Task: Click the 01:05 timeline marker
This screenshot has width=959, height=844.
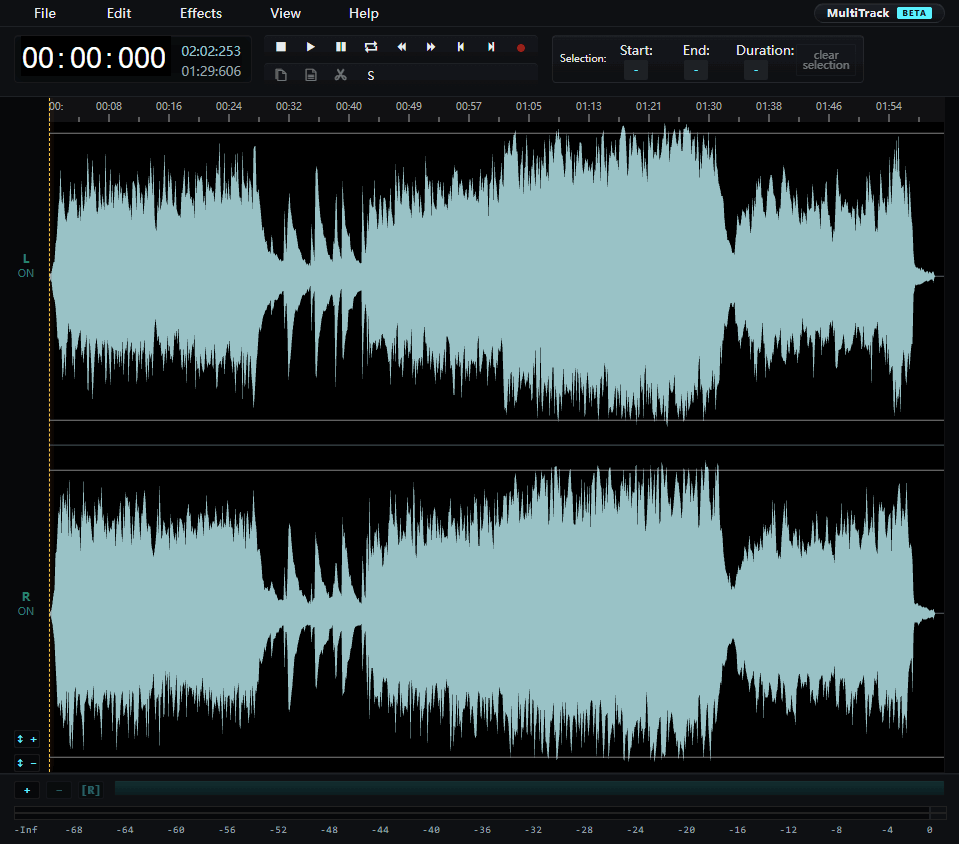Action: tap(528, 106)
